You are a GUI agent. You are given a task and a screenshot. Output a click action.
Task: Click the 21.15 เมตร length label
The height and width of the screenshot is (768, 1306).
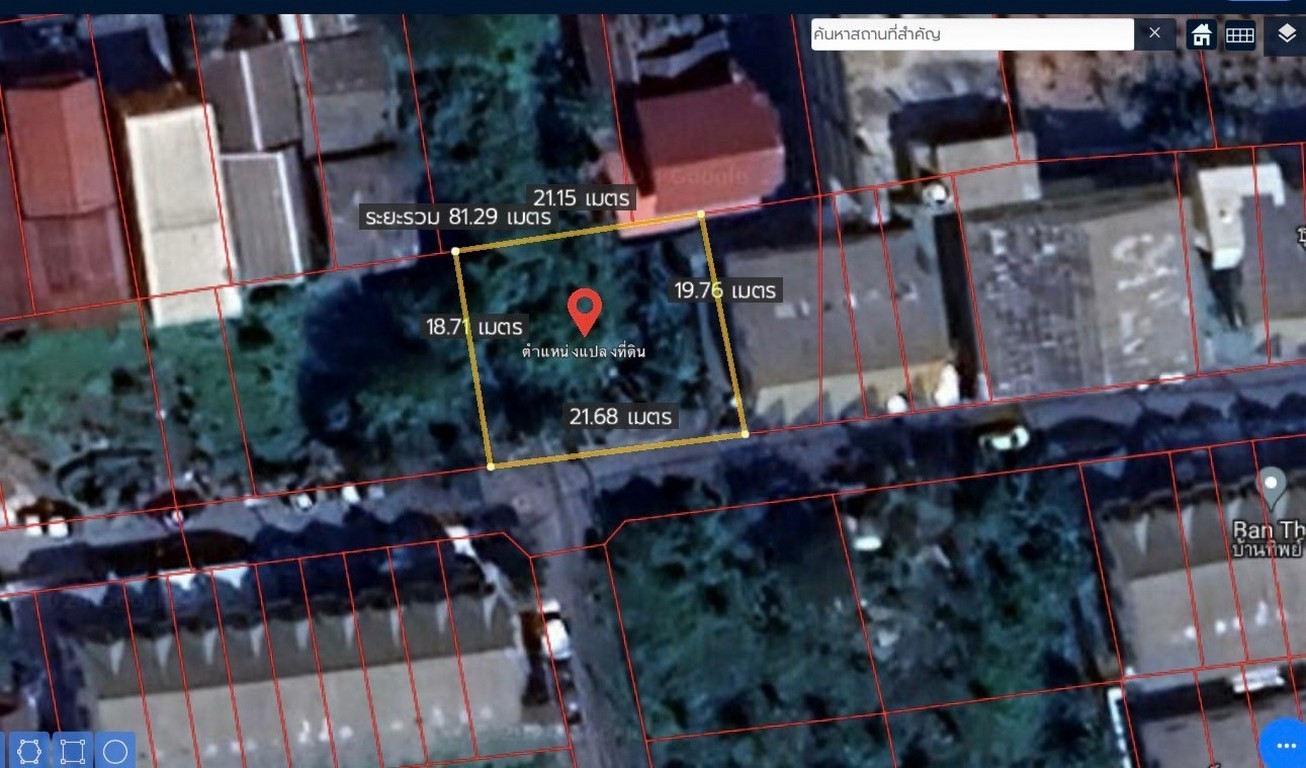click(x=581, y=198)
